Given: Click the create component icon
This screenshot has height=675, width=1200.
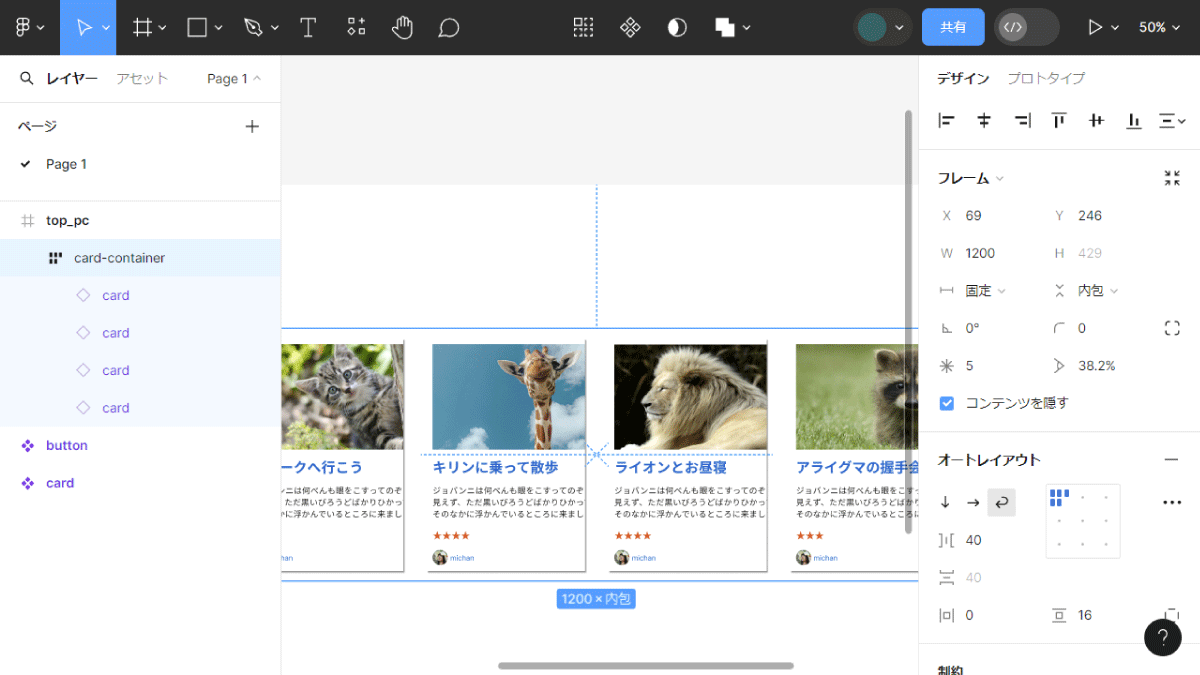Looking at the screenshot, I should (x=630, y=27).
